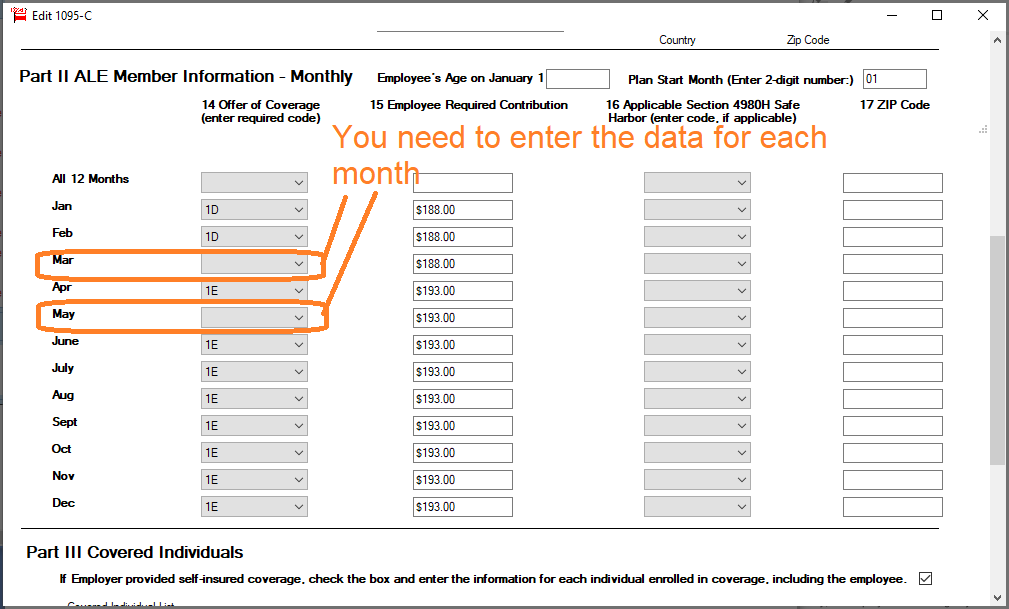The width and height of the screenshot is (1009, 609).
Task: Expand the All 12 Months coverage code dropdown
Action: coord(254,182)
